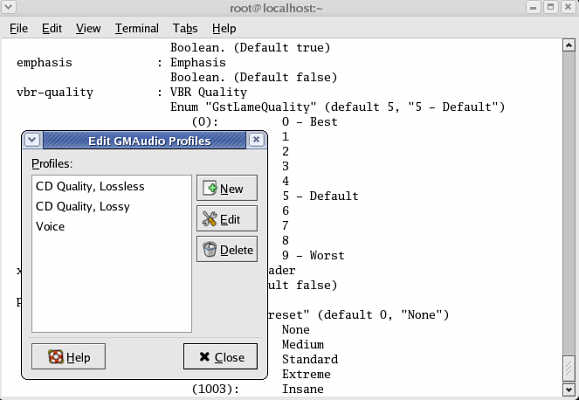Select the CD Quality, Lossy profile
579x400 pixels.
point(112,206)
